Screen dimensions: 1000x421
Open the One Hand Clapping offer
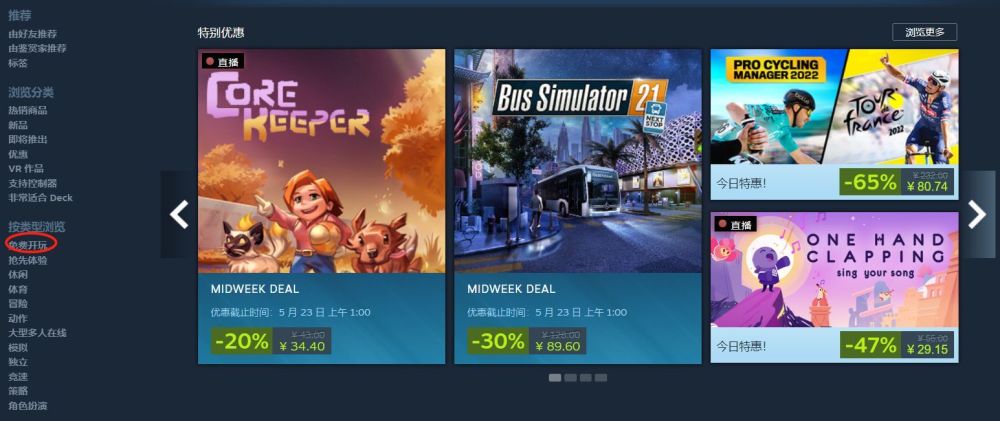click(834, 287)
